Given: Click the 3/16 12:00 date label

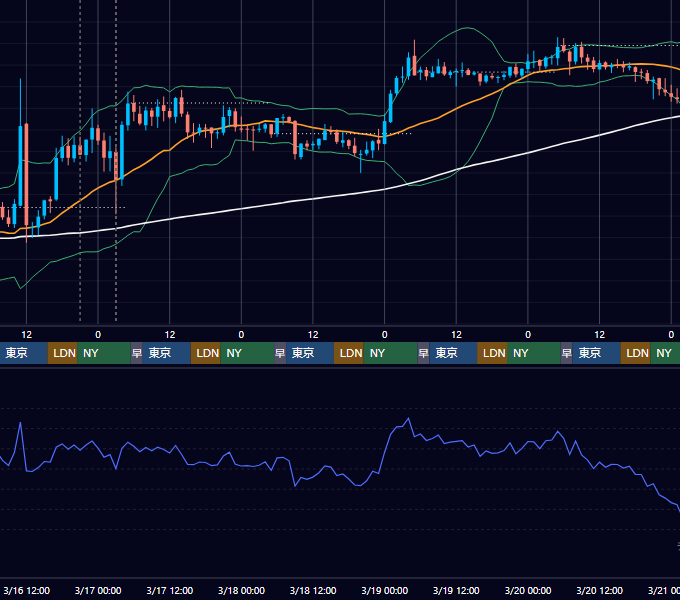Looking at the screenshot, I should [26, 590].
